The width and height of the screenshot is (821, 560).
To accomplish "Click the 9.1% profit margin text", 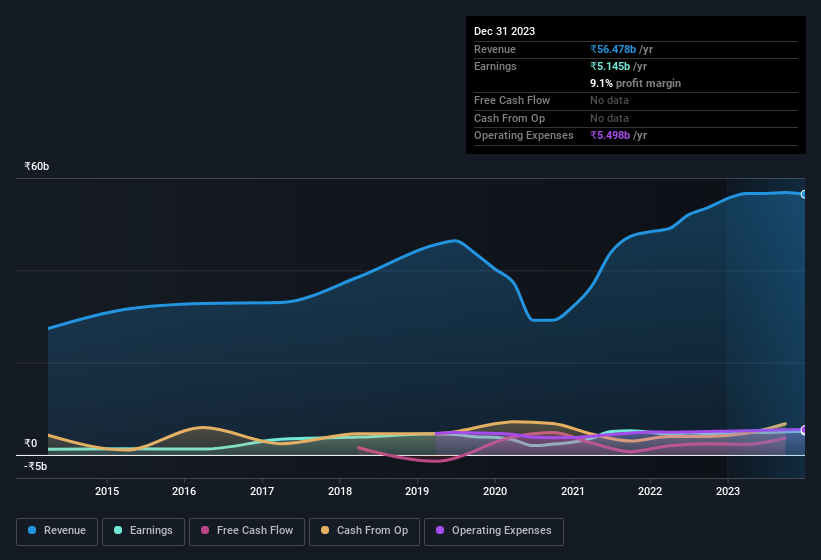I will (635, 83).
